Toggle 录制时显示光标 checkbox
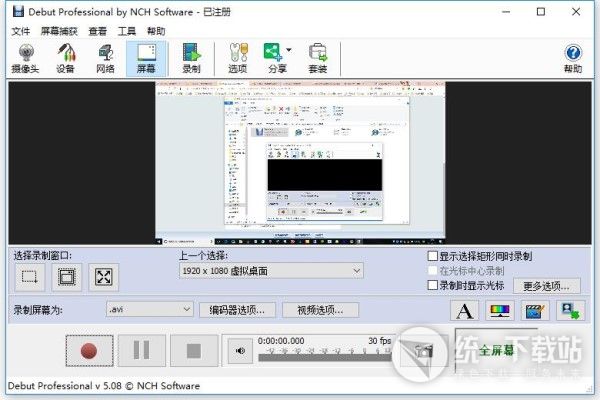This screenshot has height=400, width=600. (432, 285)
